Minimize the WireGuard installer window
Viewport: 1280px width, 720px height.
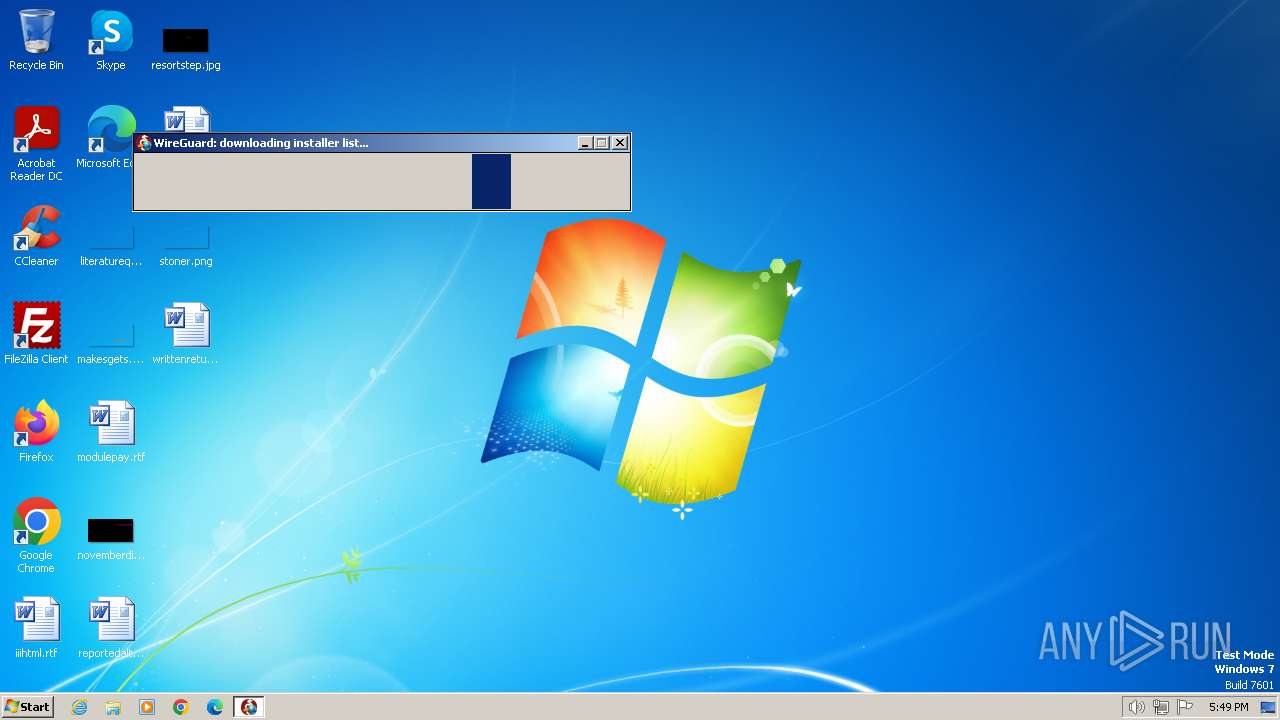(585, 143)
